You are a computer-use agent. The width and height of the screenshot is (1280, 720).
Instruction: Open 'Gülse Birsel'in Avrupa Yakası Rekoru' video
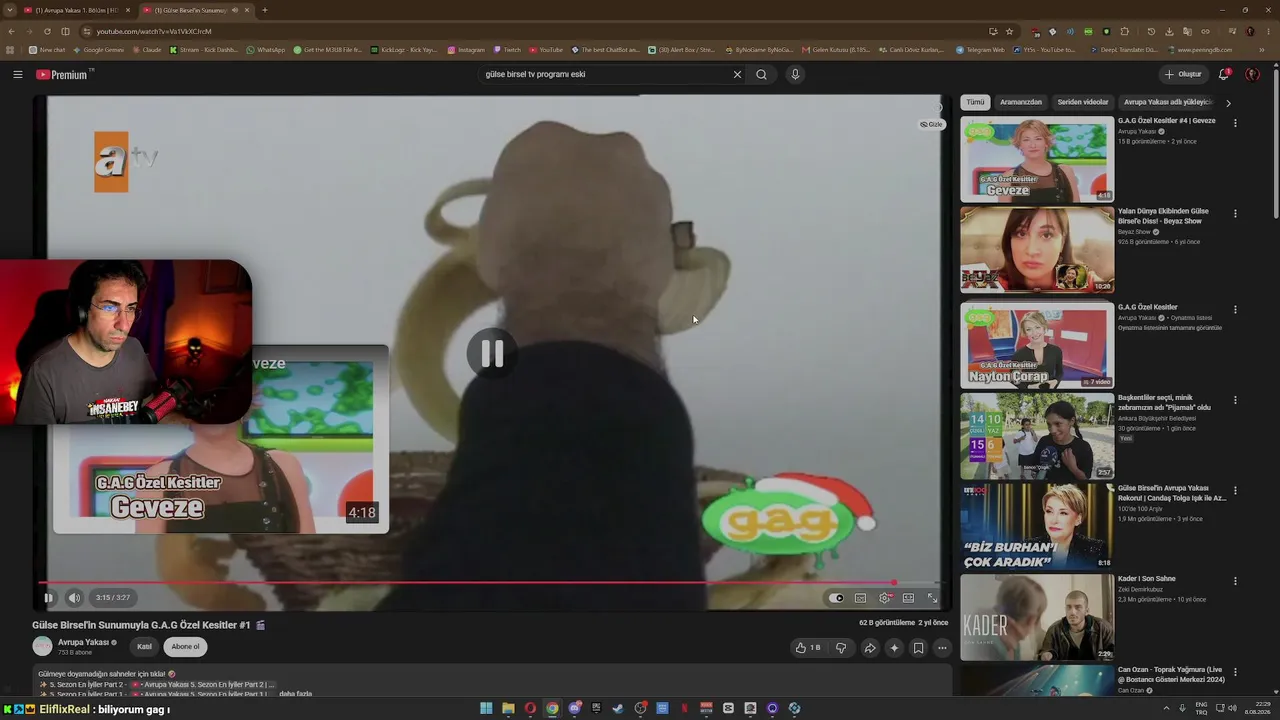point(1172,493)
